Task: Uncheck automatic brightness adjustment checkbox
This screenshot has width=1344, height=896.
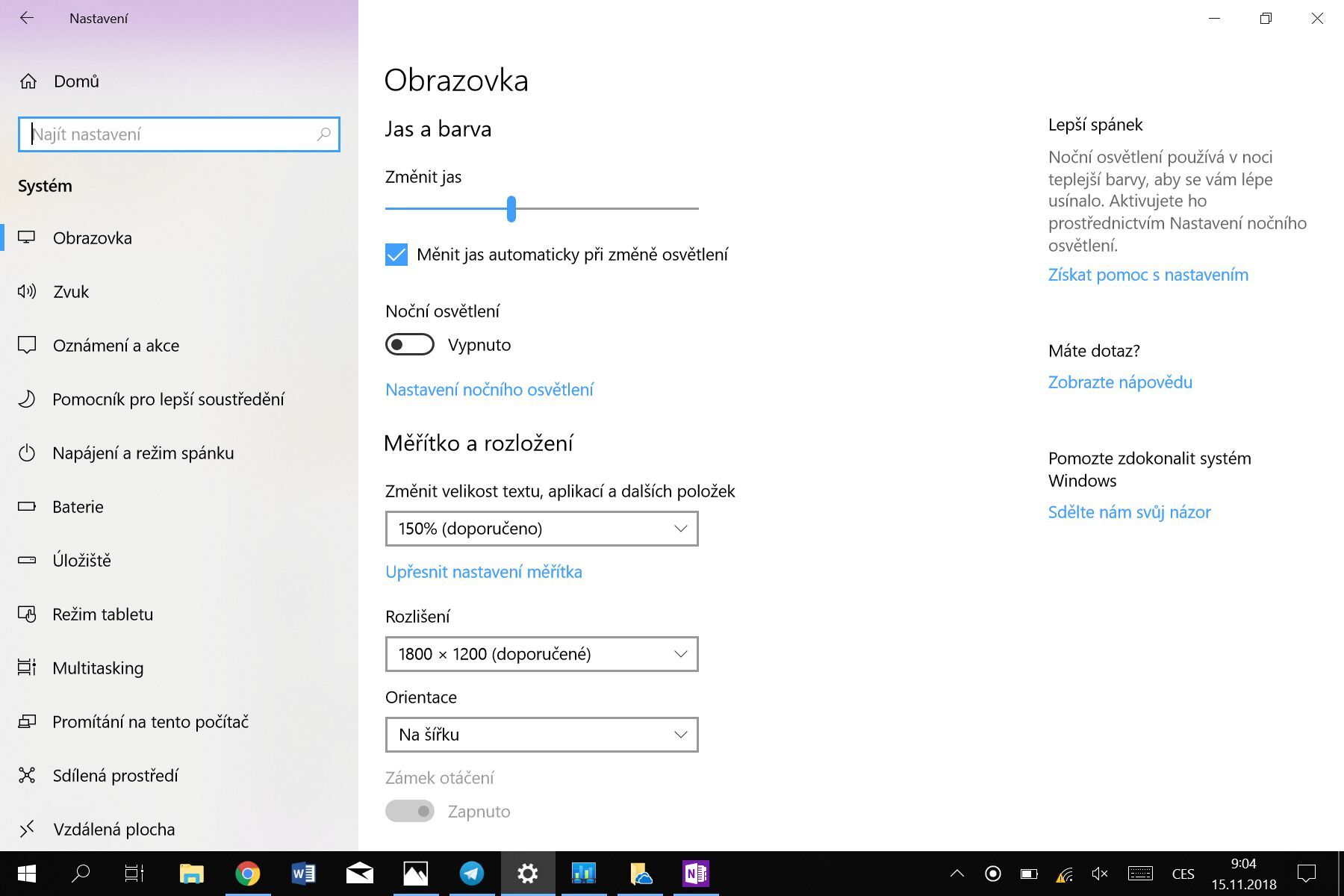Action: click(396, 255)
